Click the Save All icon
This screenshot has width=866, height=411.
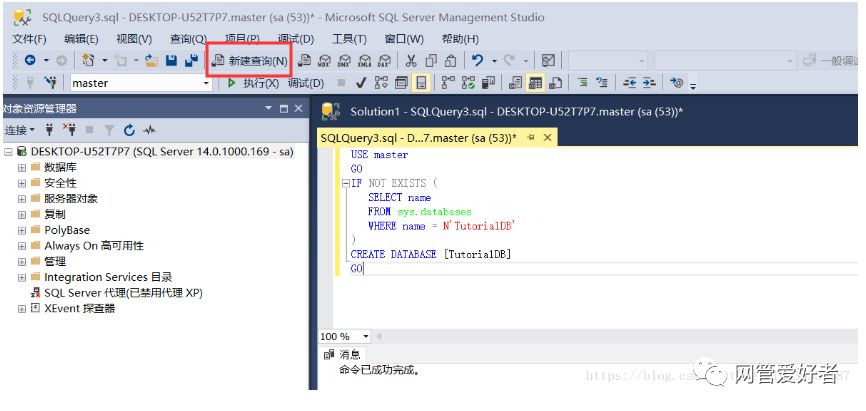[x=191, y=61]
